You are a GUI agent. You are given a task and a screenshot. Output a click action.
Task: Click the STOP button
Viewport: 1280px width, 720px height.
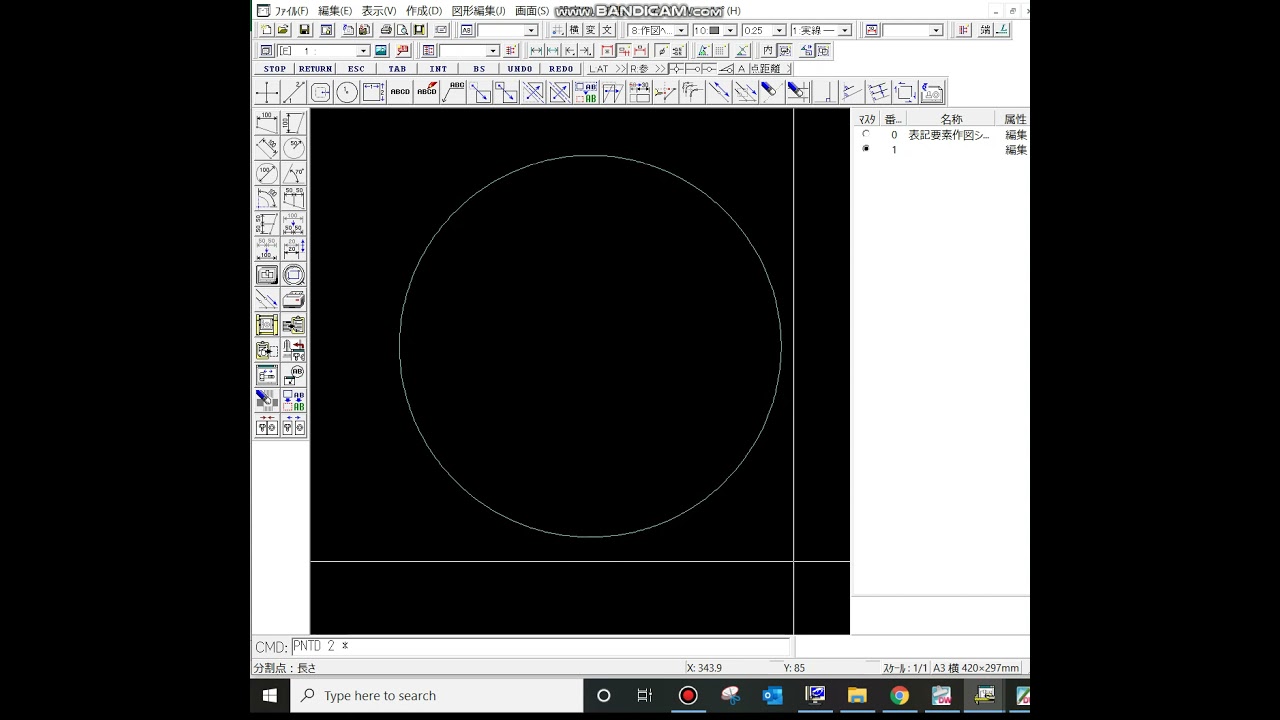click(x=274, y=69)
